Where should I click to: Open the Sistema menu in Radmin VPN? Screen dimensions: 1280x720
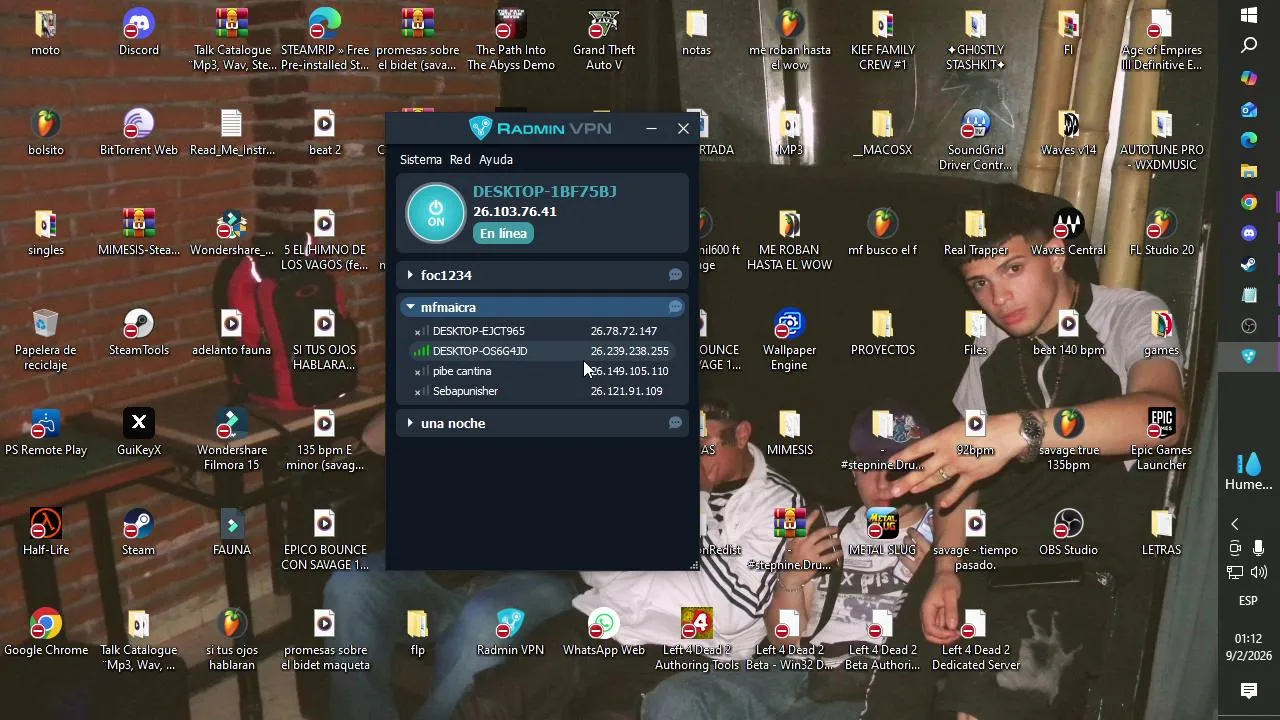pyautogui.click(x=421, y=160)
